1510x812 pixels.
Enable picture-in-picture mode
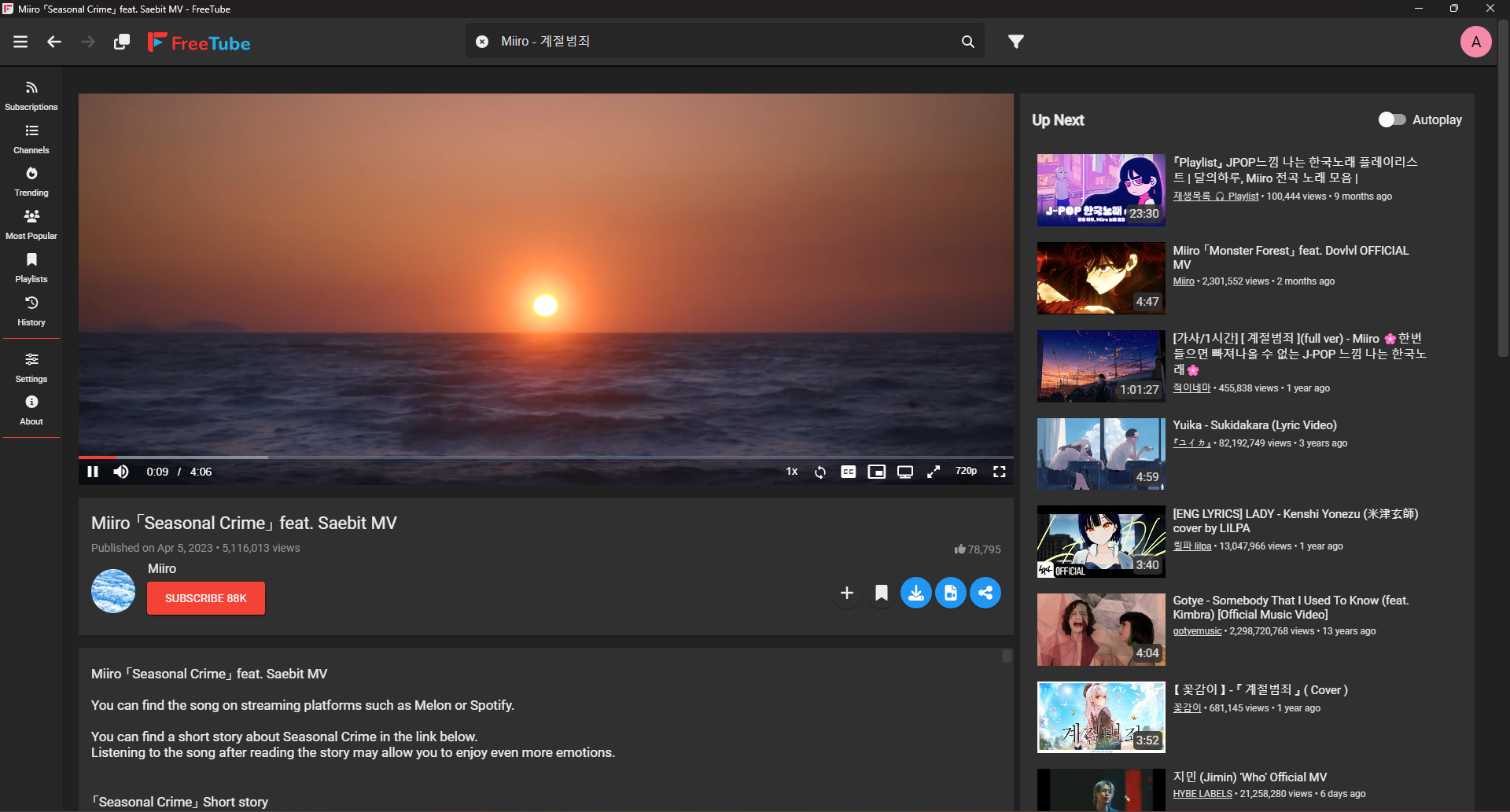877,472
